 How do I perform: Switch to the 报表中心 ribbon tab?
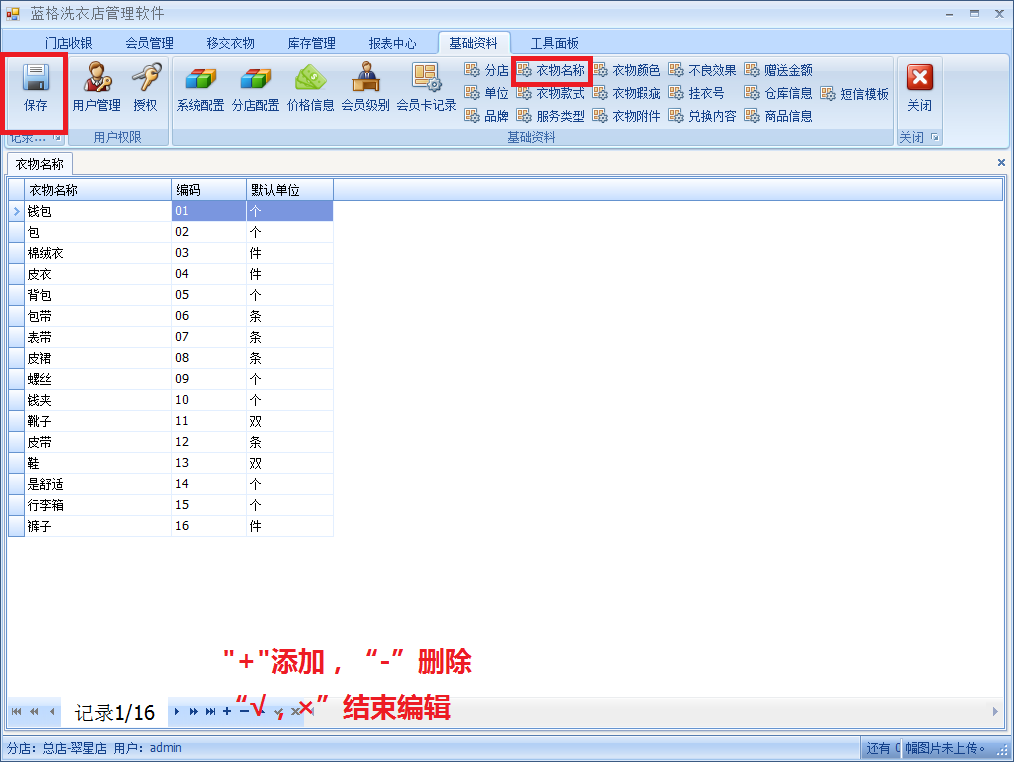[393, 43]
